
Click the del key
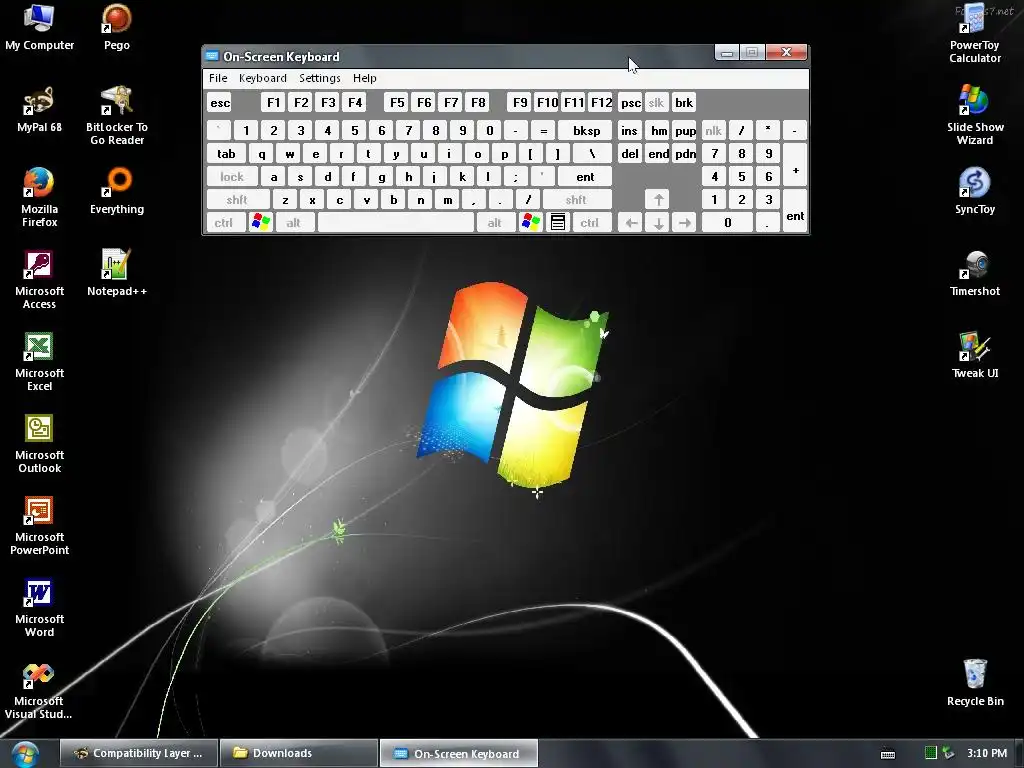[x=630, y=153]
